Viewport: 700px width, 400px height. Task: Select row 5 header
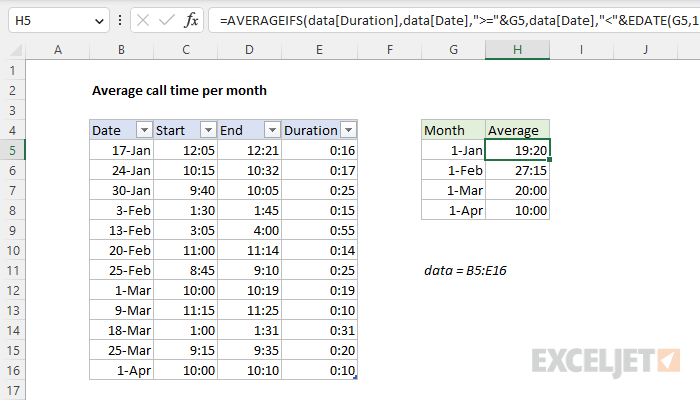point(12,150)
